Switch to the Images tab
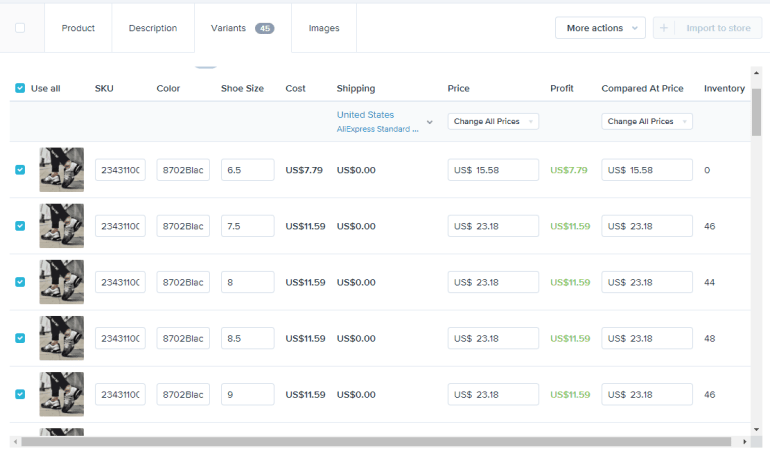 click(324, 28)
